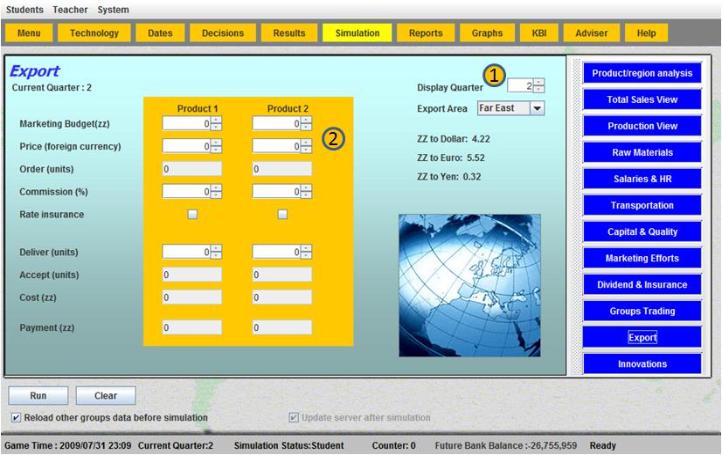The height and width of the screenshot is (455, 722).
Task: Check Rate insurance for Product 2
Action: coord(282,214)
